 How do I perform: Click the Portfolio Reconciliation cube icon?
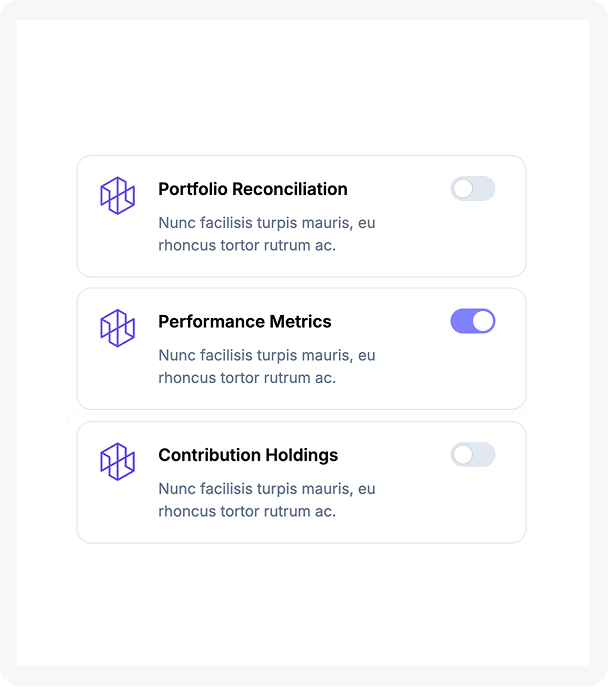point(117,195)
